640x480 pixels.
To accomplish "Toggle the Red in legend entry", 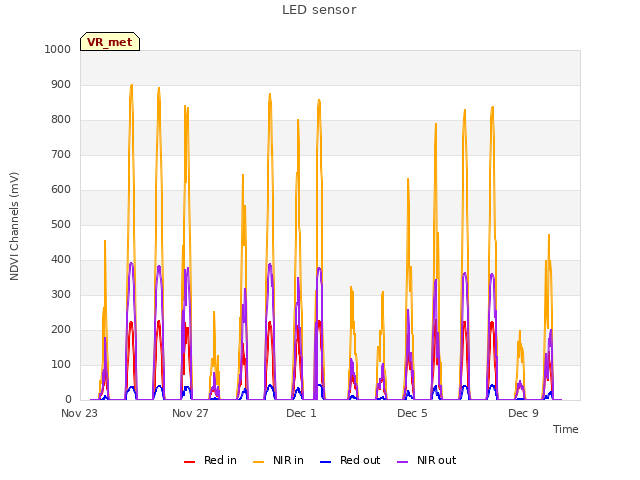I will tap(210, 460).
